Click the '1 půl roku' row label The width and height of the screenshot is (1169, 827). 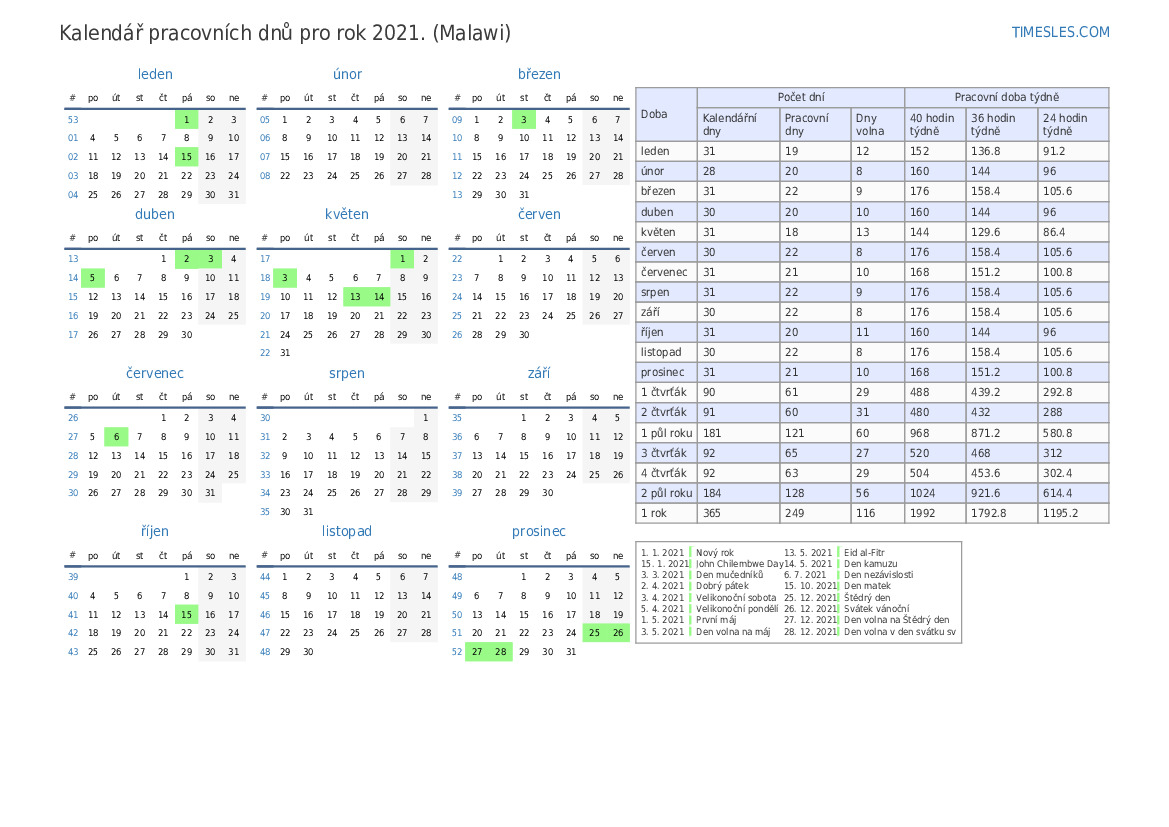click(x=666, y=433)
